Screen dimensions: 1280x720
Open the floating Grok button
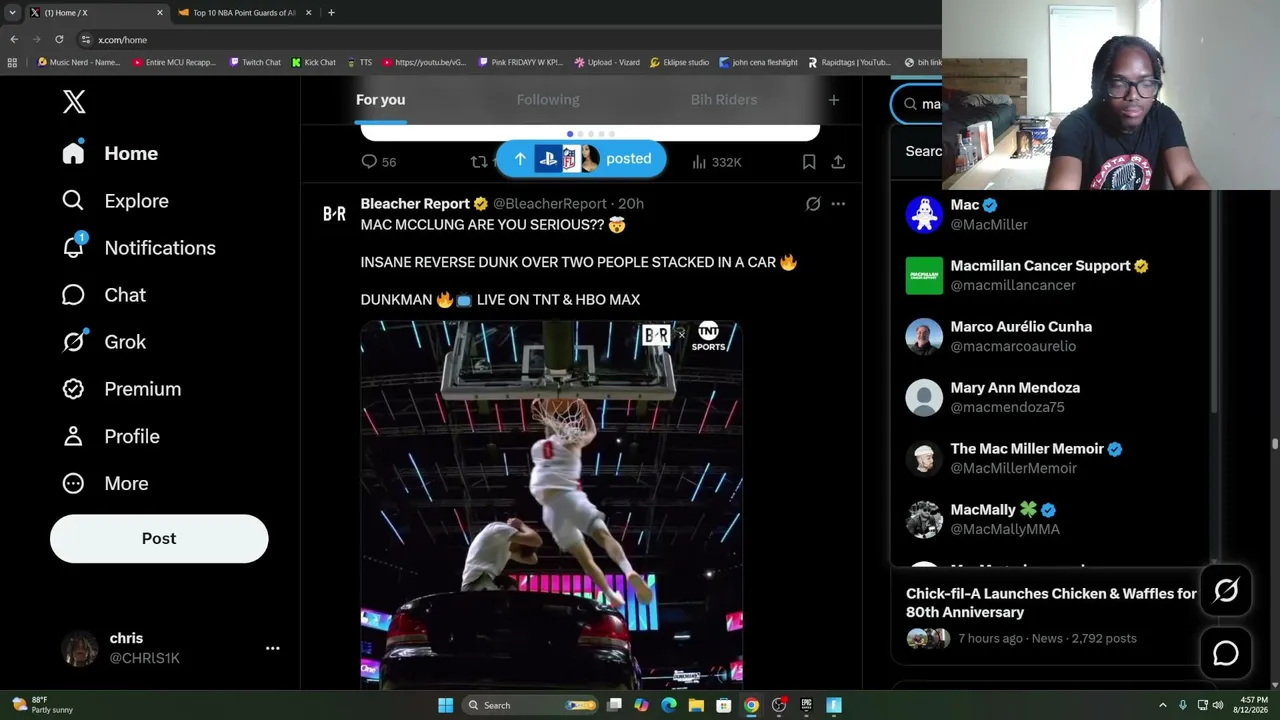pyautogui.click(x=1226, y=591)
